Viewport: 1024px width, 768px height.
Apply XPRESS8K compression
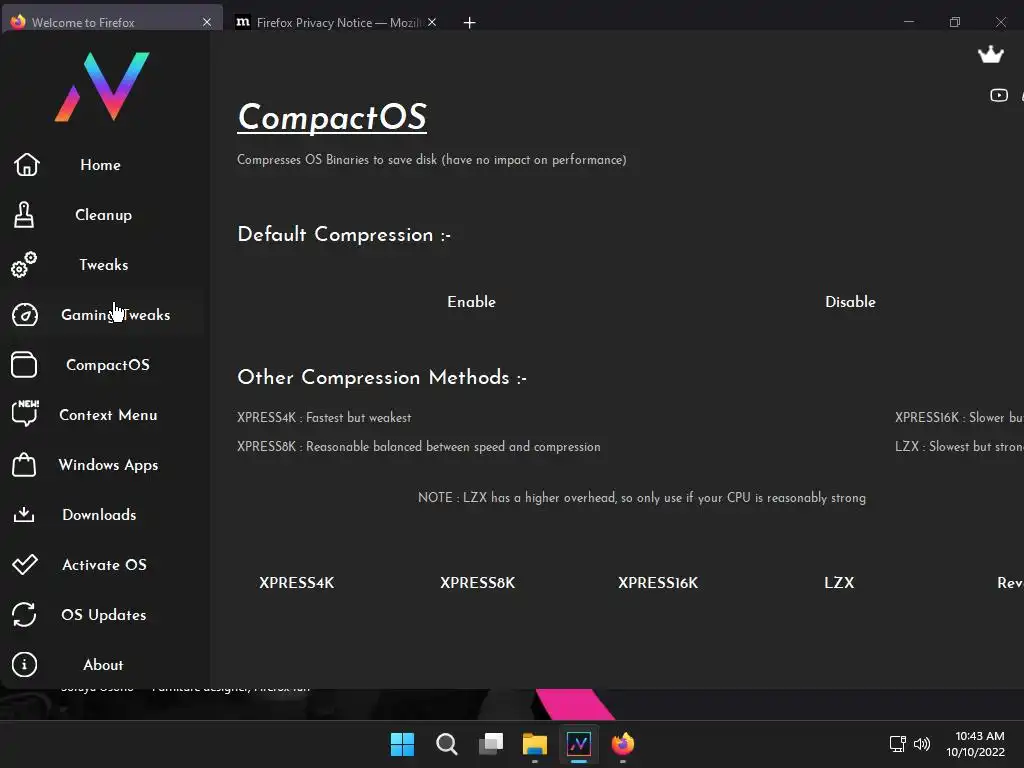[x=477, y=583]
